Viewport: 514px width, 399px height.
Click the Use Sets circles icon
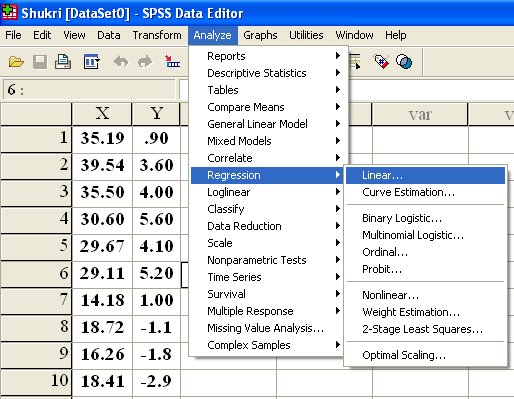(x=404, y=62)
